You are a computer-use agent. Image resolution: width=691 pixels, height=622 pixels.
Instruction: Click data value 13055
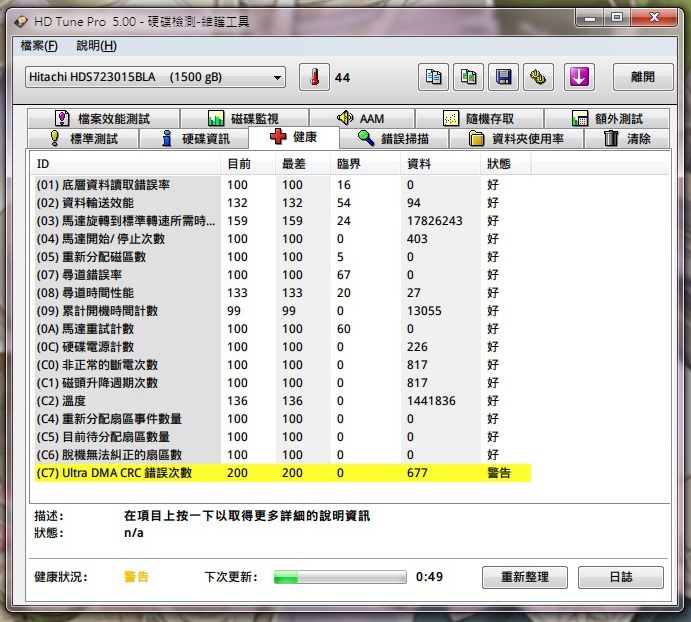point(424,311)
